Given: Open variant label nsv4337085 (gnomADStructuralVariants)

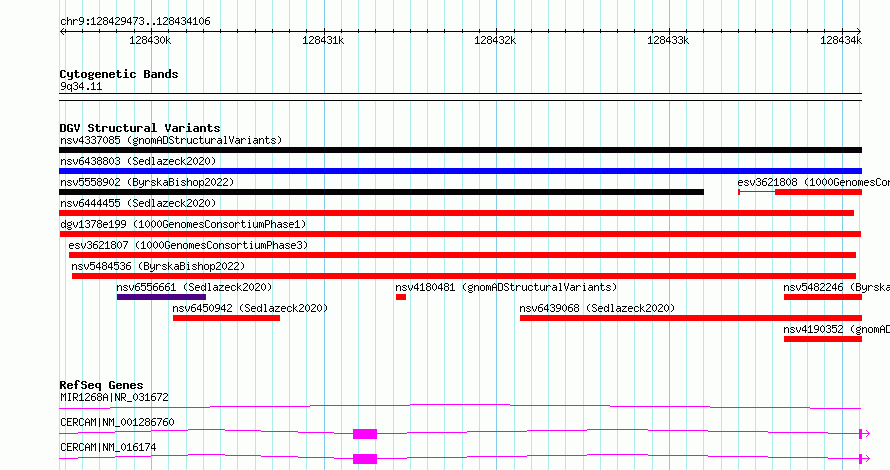Looking at the screenshot, I should [x=171, y=140].
